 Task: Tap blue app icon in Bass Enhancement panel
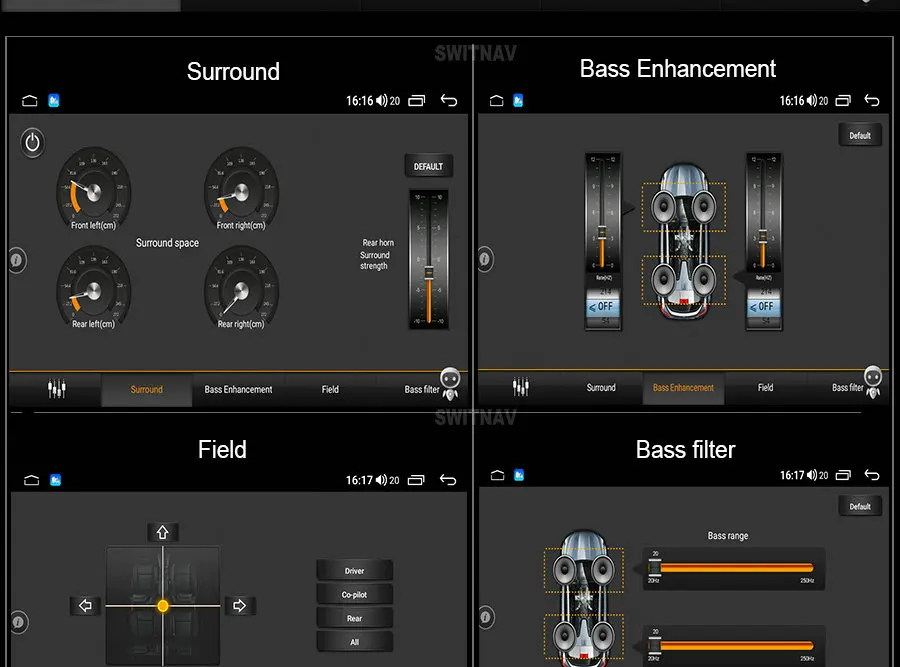coord(518,101)
